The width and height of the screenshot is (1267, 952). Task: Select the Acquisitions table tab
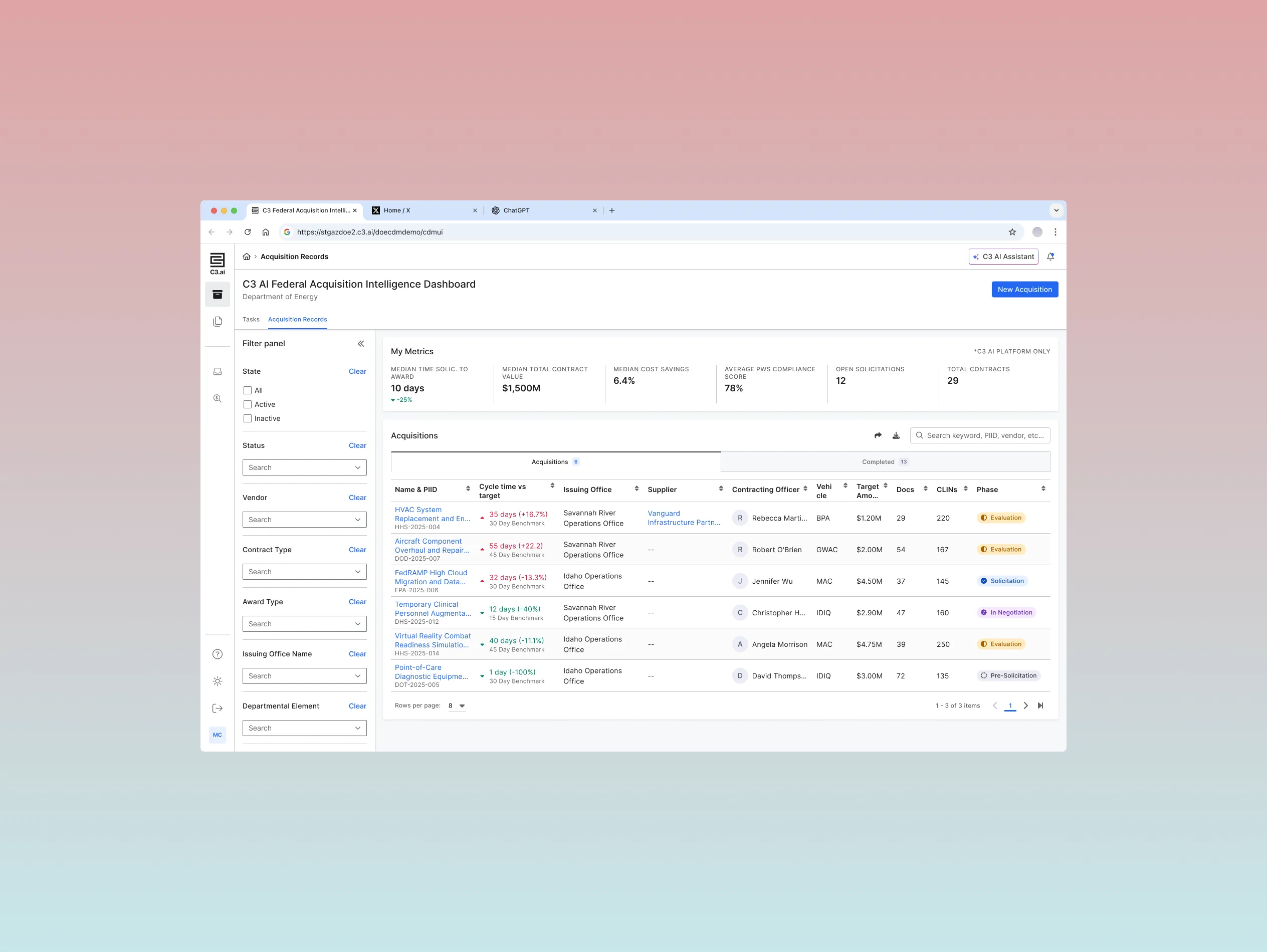click(556, 461)
